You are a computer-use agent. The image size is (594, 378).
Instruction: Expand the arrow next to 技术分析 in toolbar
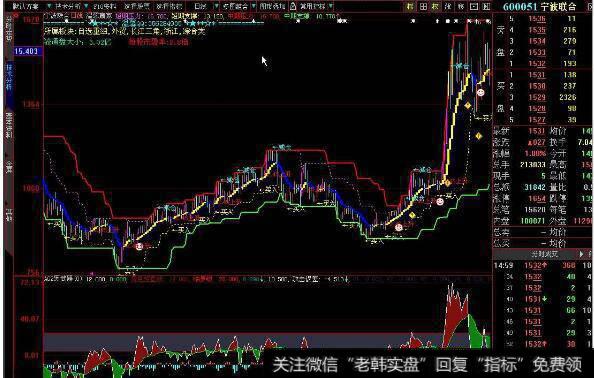pyautogui.click(x=86, y=6)
